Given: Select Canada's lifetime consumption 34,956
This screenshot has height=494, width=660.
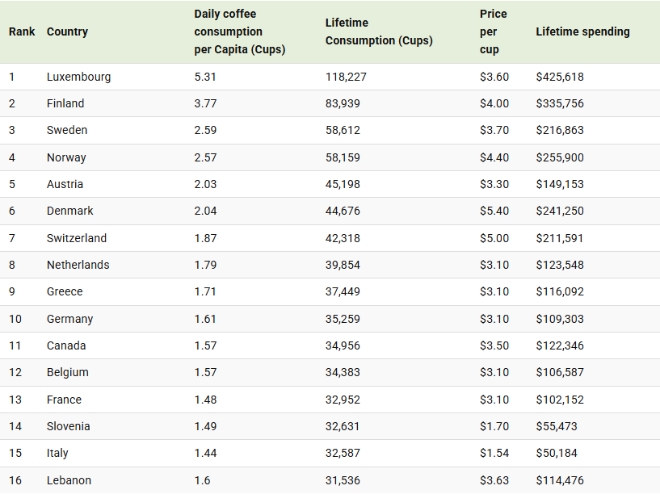Looking at the screenshot, I should (x=345, y=346).
